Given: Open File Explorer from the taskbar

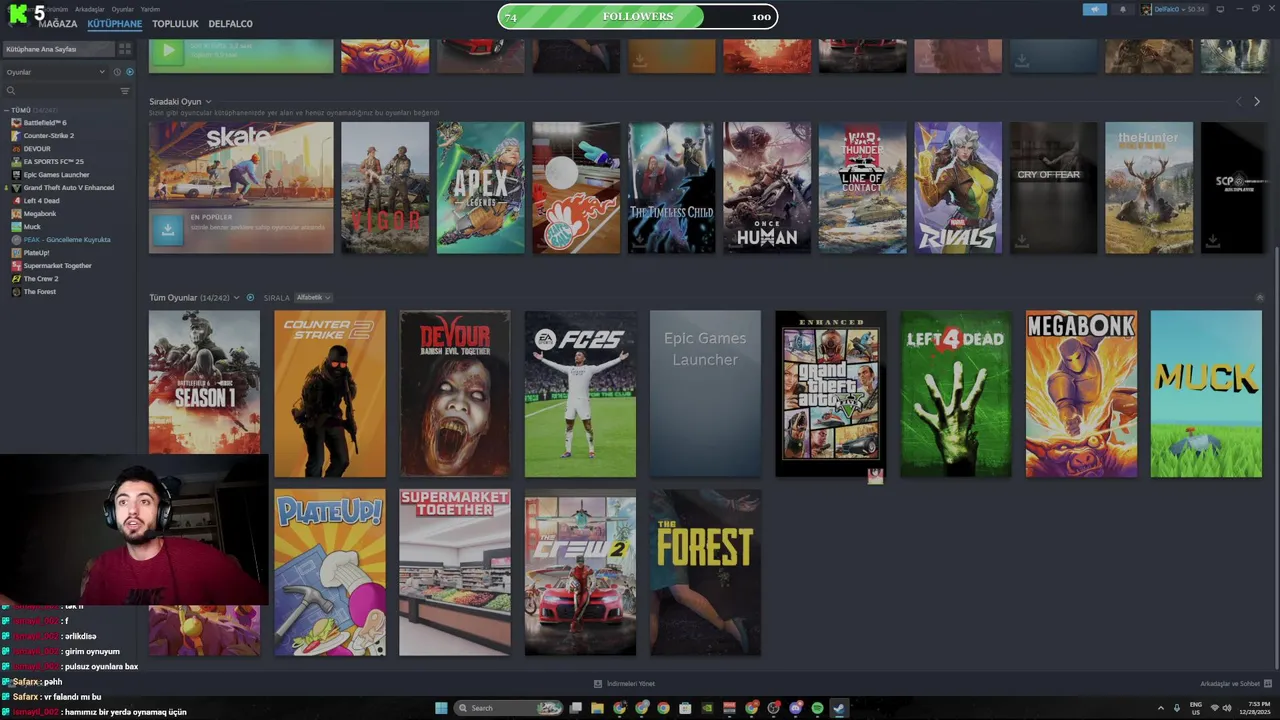Looking at the screenshot, I should (597, 708).
